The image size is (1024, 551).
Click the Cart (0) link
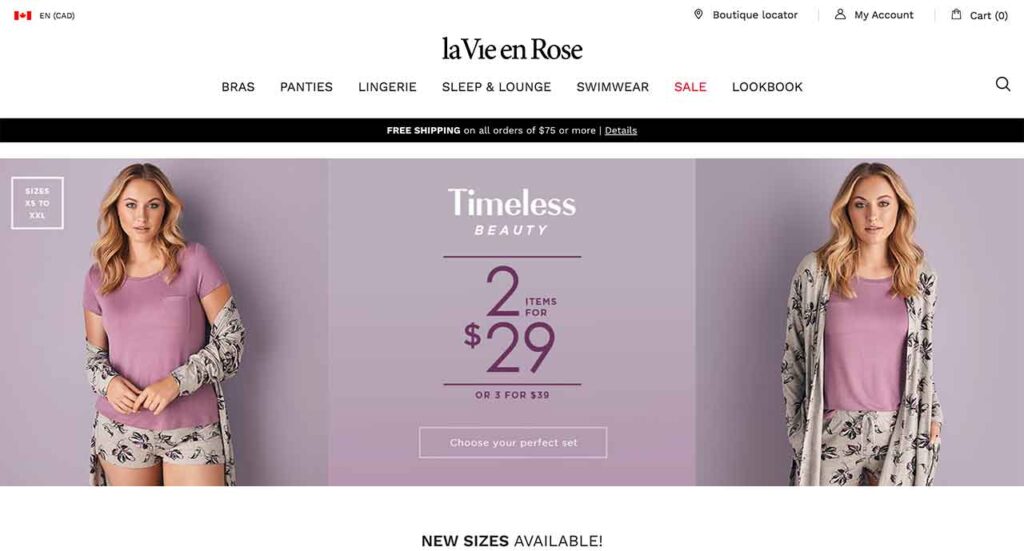[989, 16]
